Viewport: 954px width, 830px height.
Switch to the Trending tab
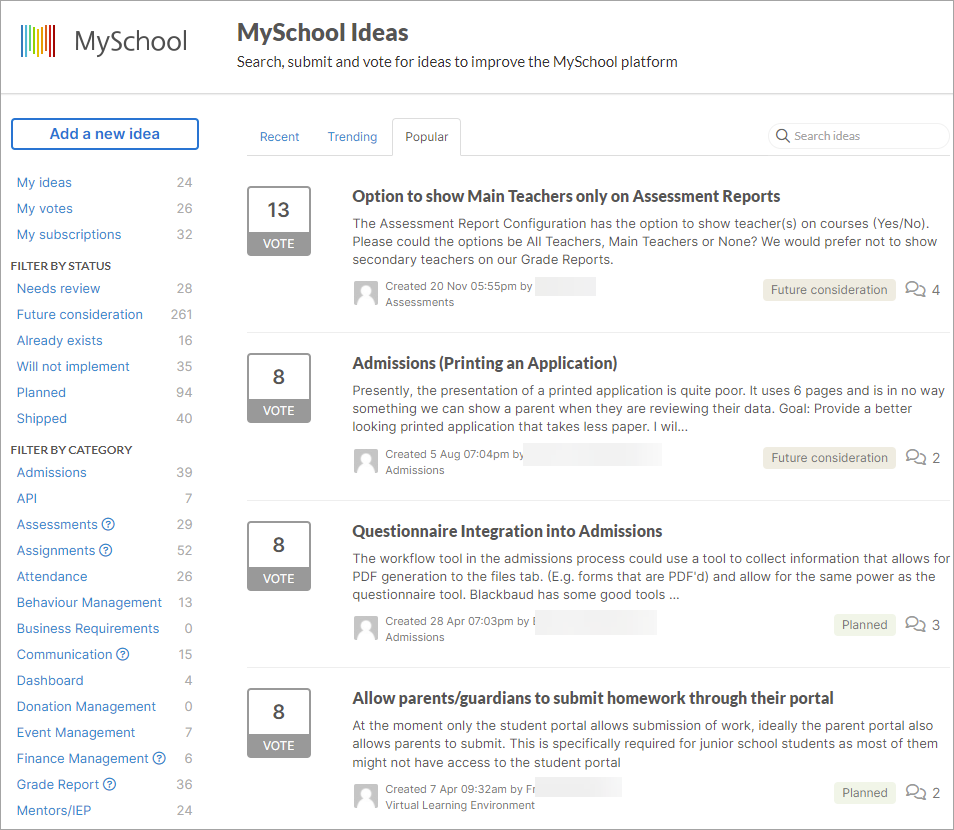[x=352, y=137]
